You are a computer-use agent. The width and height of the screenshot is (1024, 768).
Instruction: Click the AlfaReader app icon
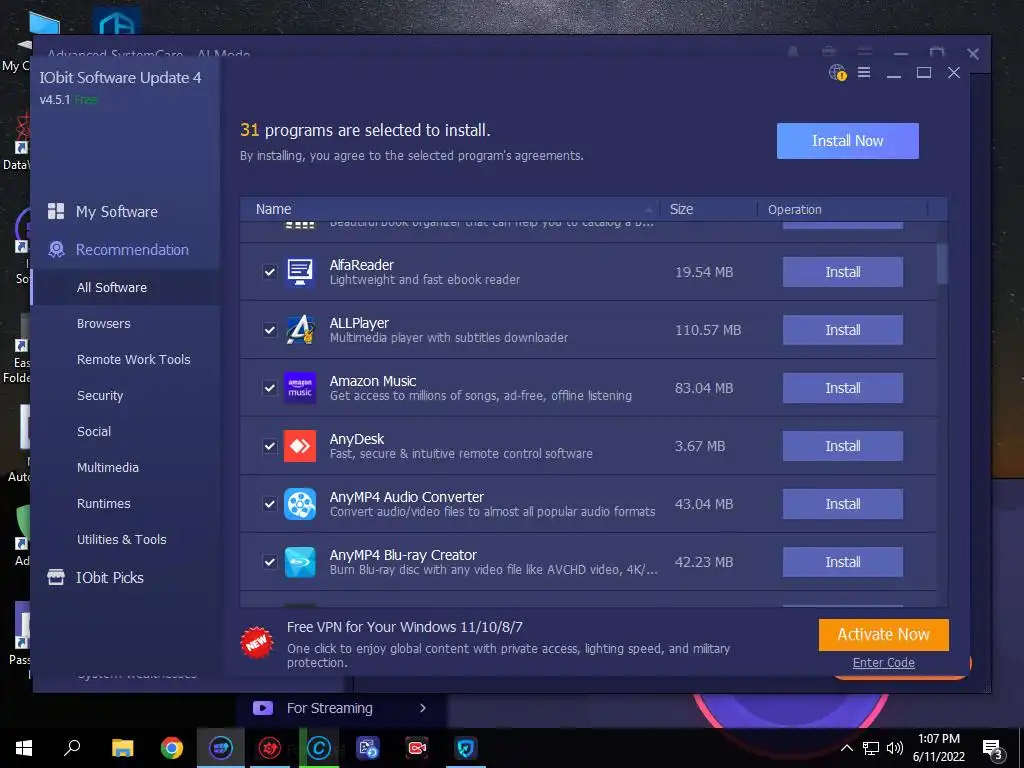(x=300, y=272)
